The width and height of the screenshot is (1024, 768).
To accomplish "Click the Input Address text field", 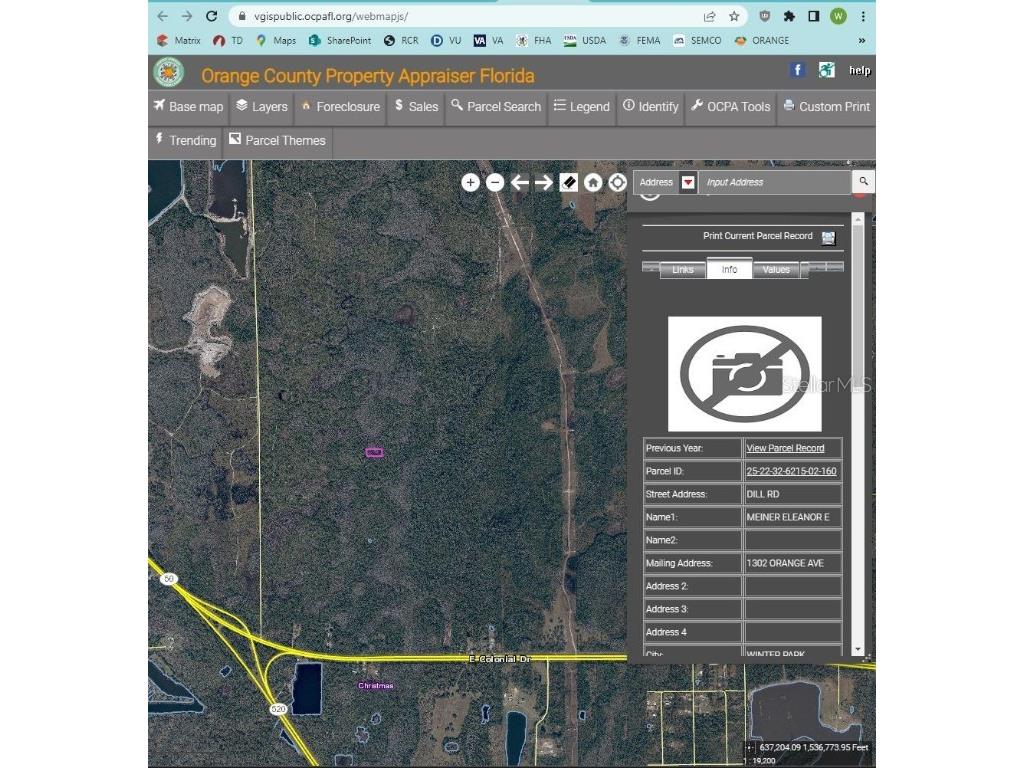I will coord(775,182).
